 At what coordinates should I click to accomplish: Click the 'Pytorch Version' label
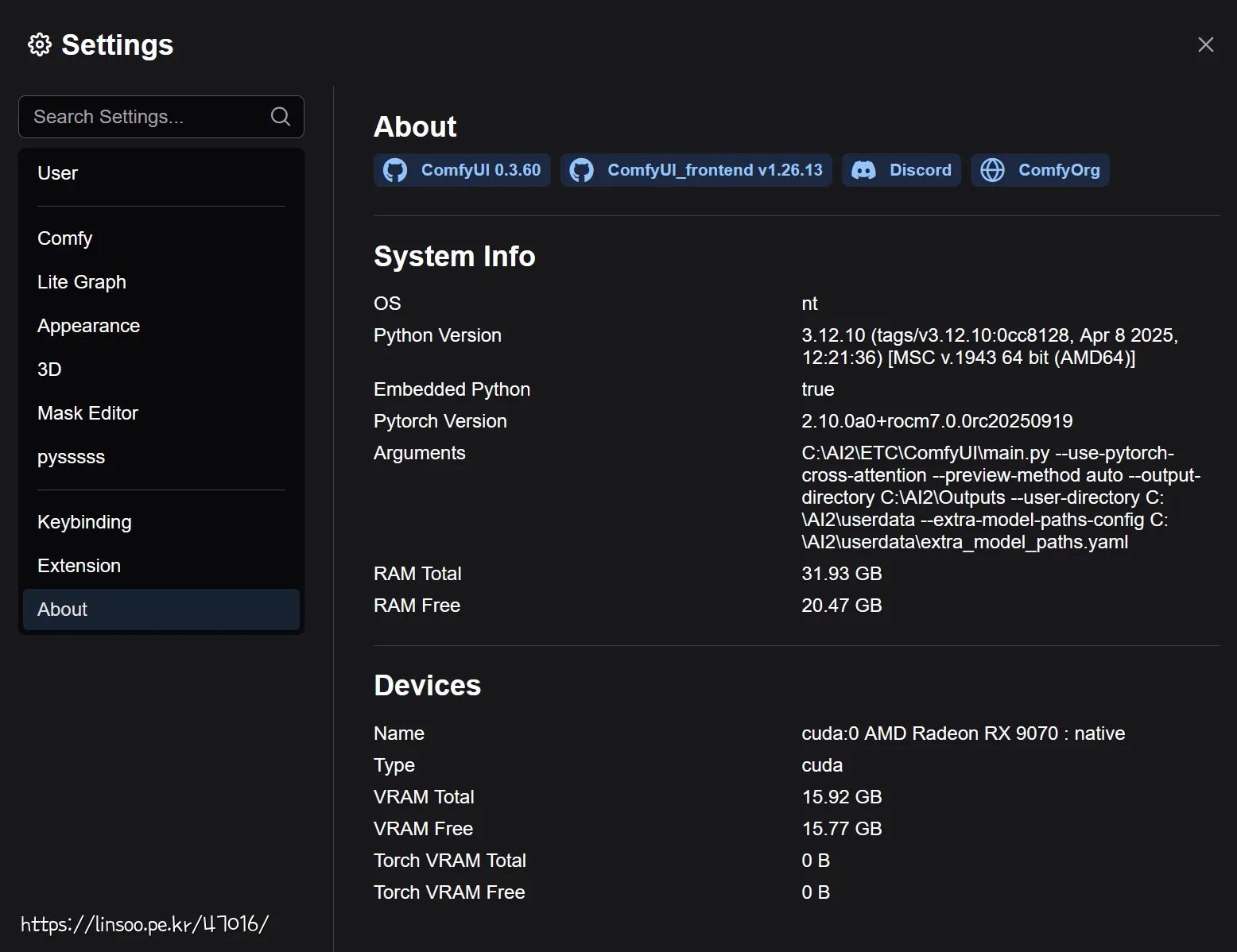(440, 421)
